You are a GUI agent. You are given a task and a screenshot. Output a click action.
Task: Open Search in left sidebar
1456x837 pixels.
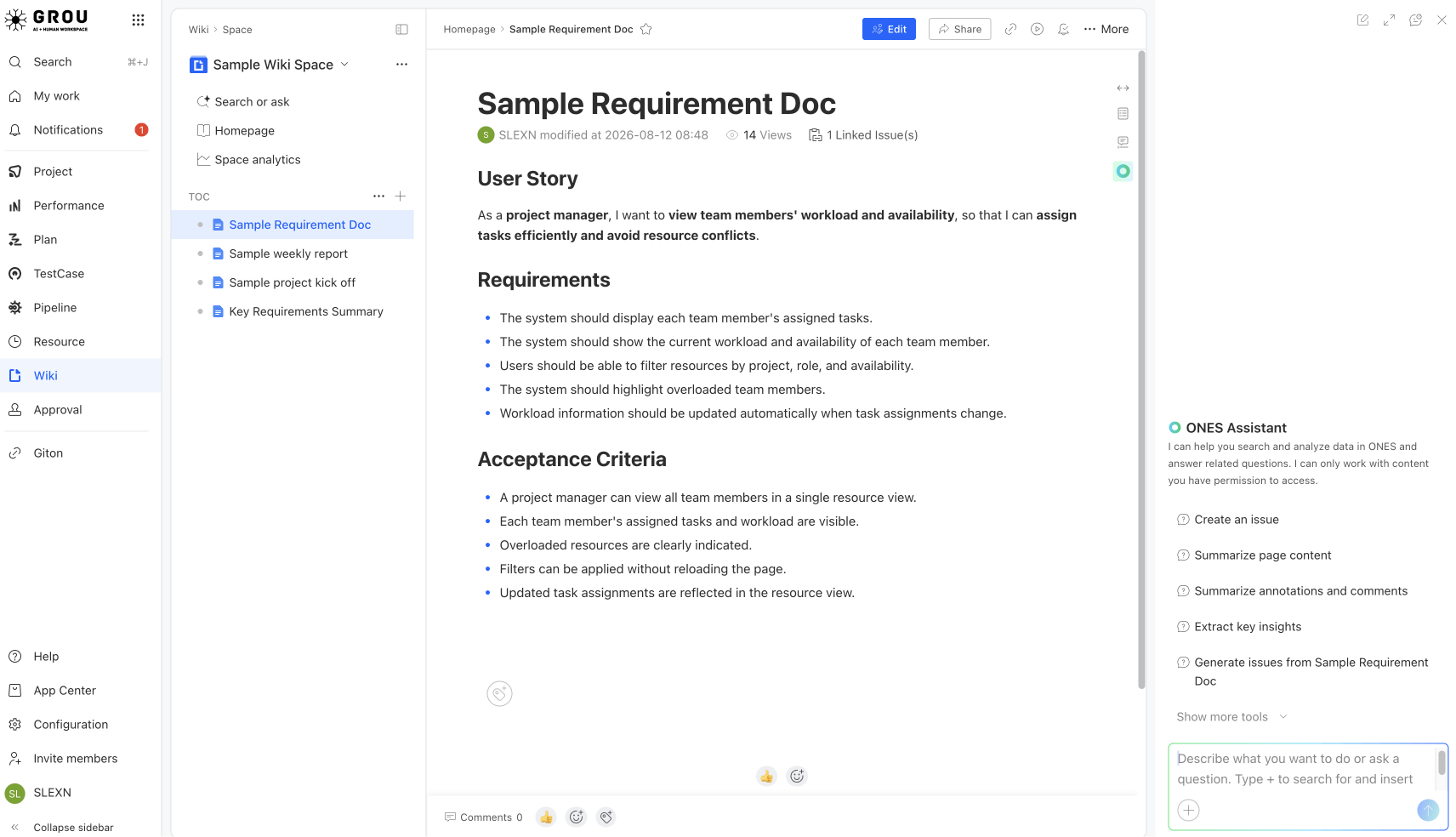(81, 62)
